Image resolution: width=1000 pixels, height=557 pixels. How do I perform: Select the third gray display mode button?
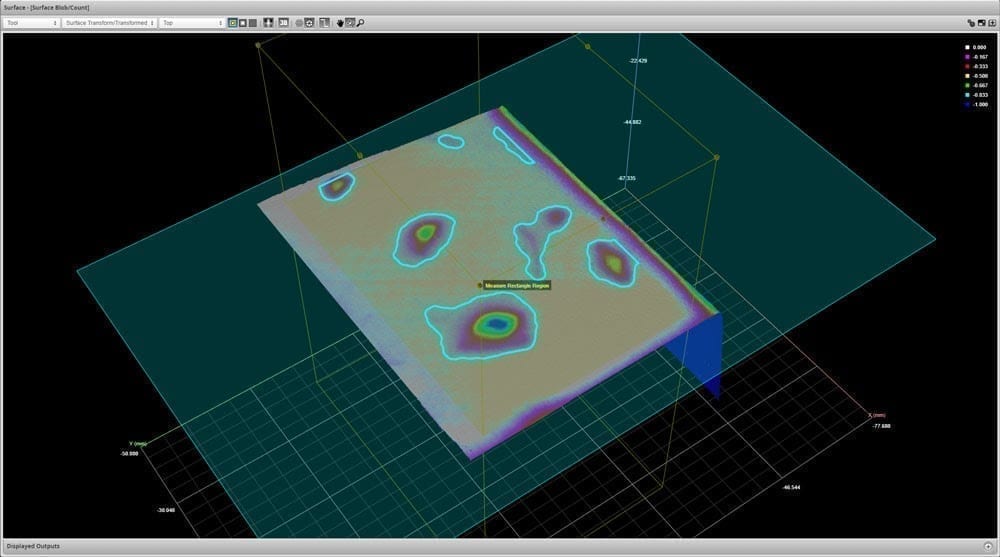click(x=253, y=22)
